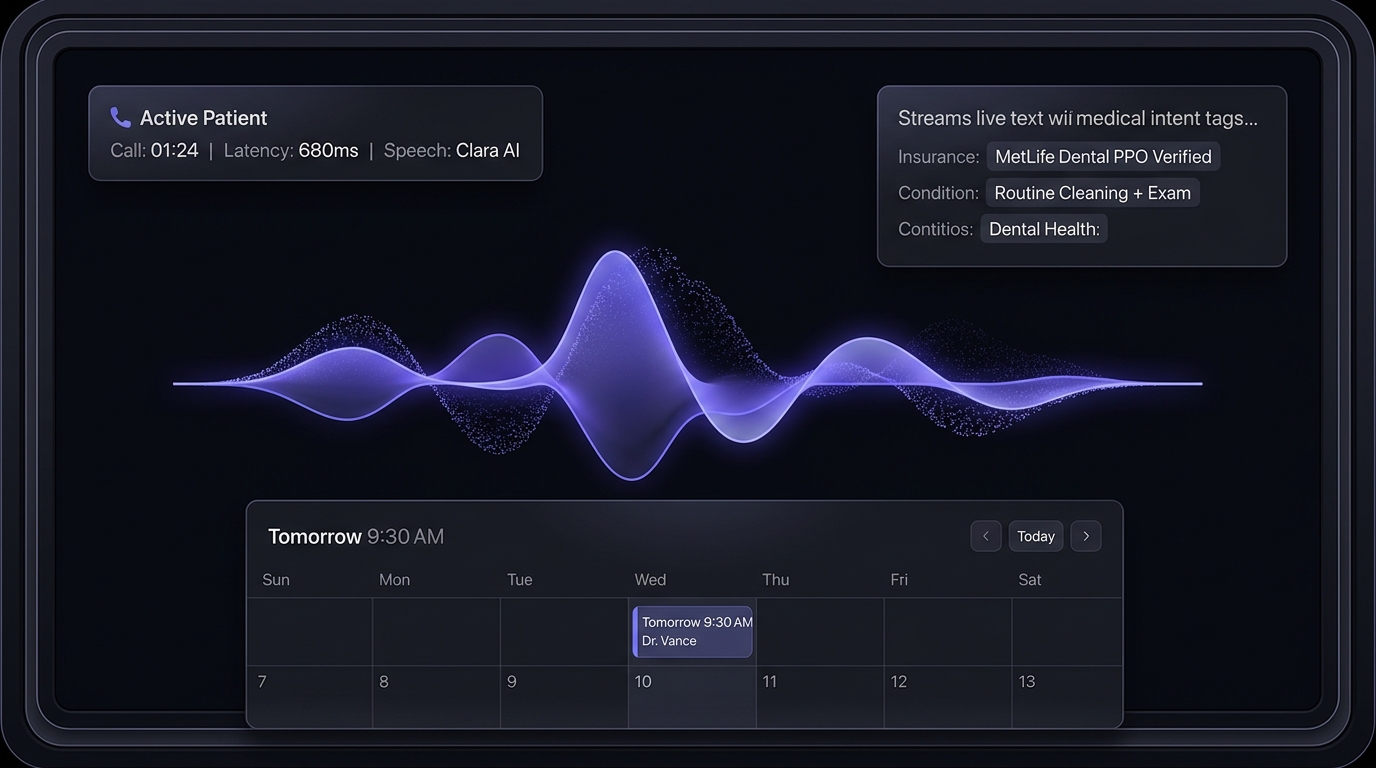
Task: Click the Clara AI speech value
Action: (x=488, y=151)
